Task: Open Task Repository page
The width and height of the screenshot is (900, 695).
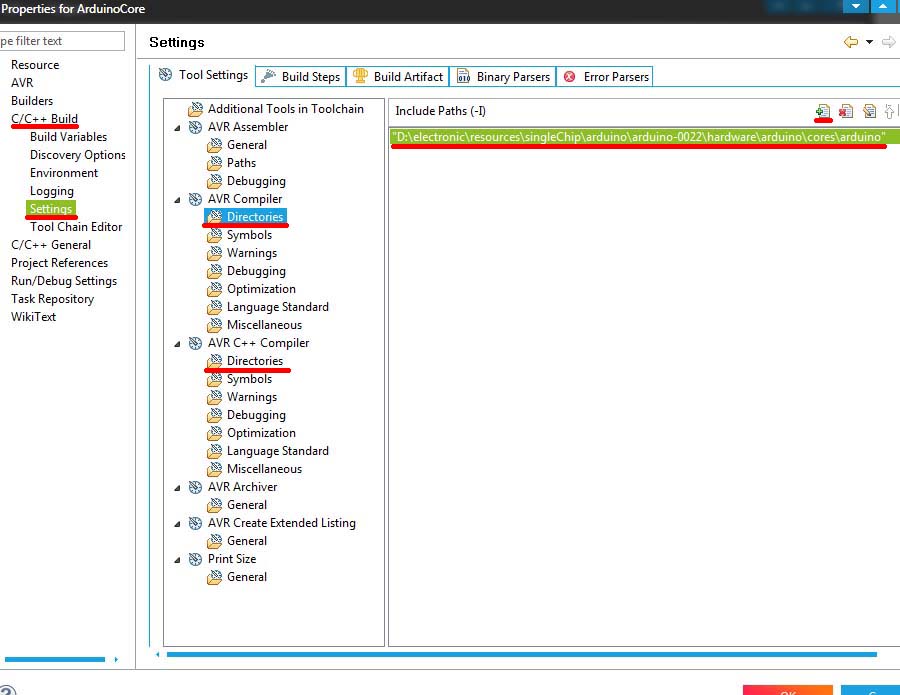Action: 52,299
